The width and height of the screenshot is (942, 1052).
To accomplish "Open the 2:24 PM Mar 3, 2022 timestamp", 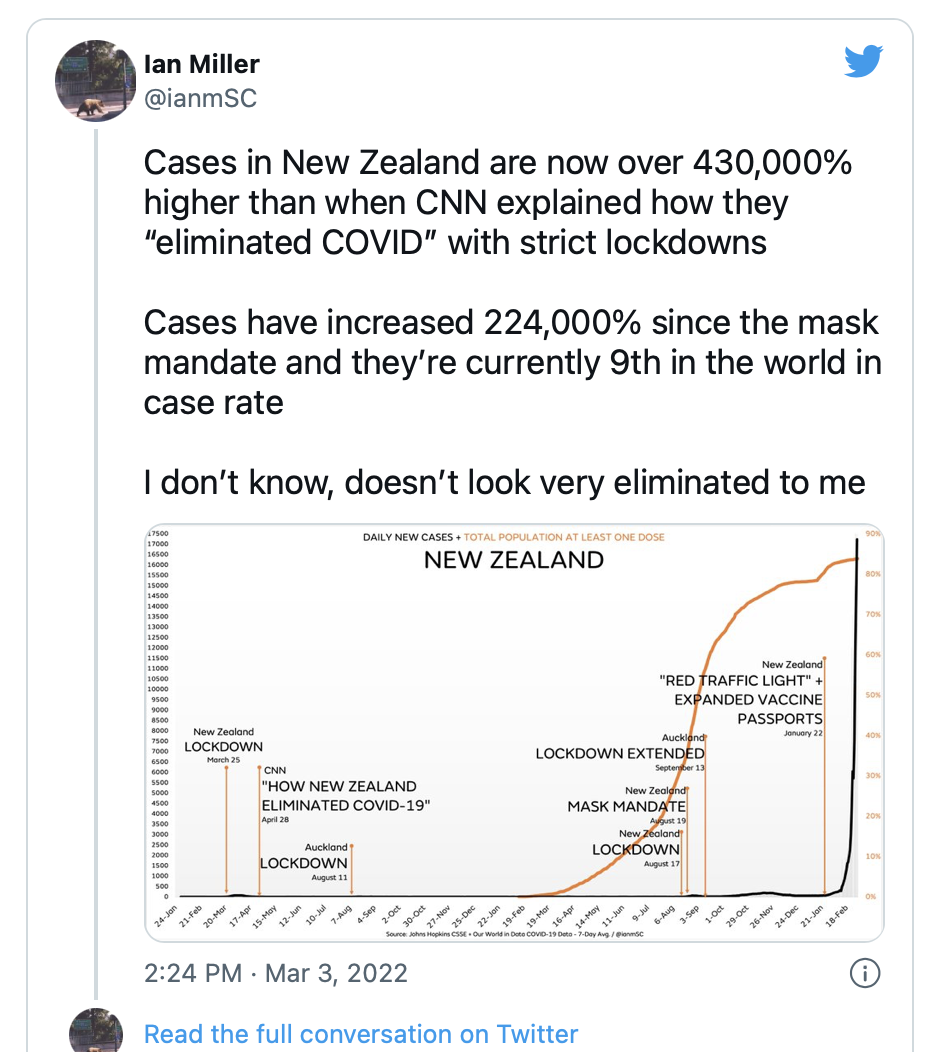I will pos(276,973).
